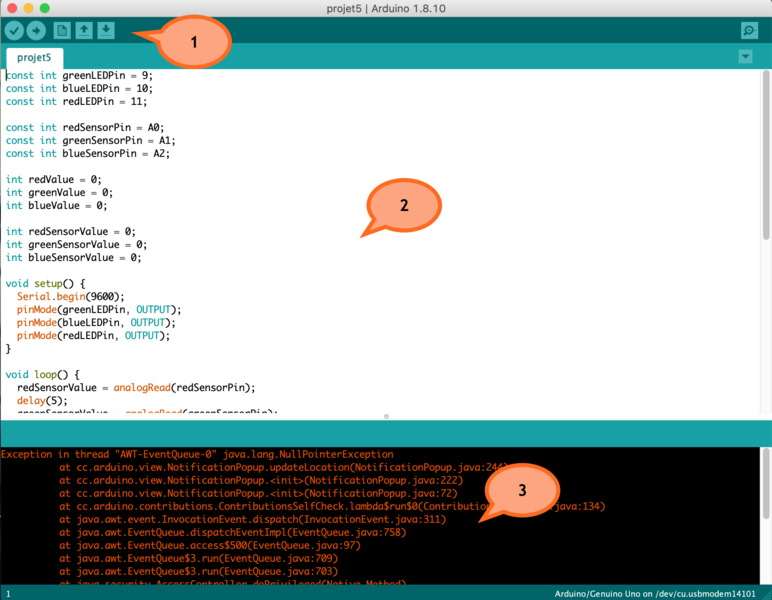772x600 pixels.
Task: Select the projet5 sketch tab
Action: (34, 57)
